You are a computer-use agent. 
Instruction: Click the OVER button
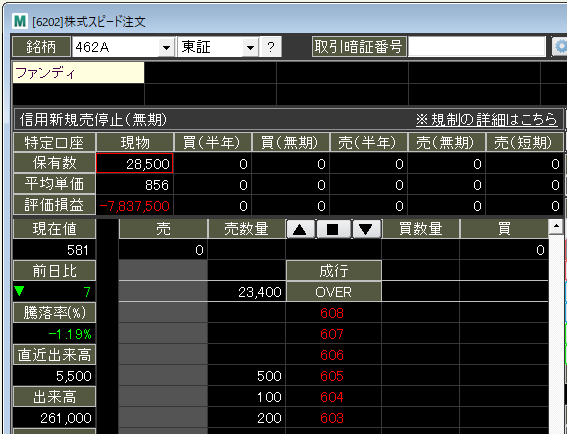click(x=334, y=292)
